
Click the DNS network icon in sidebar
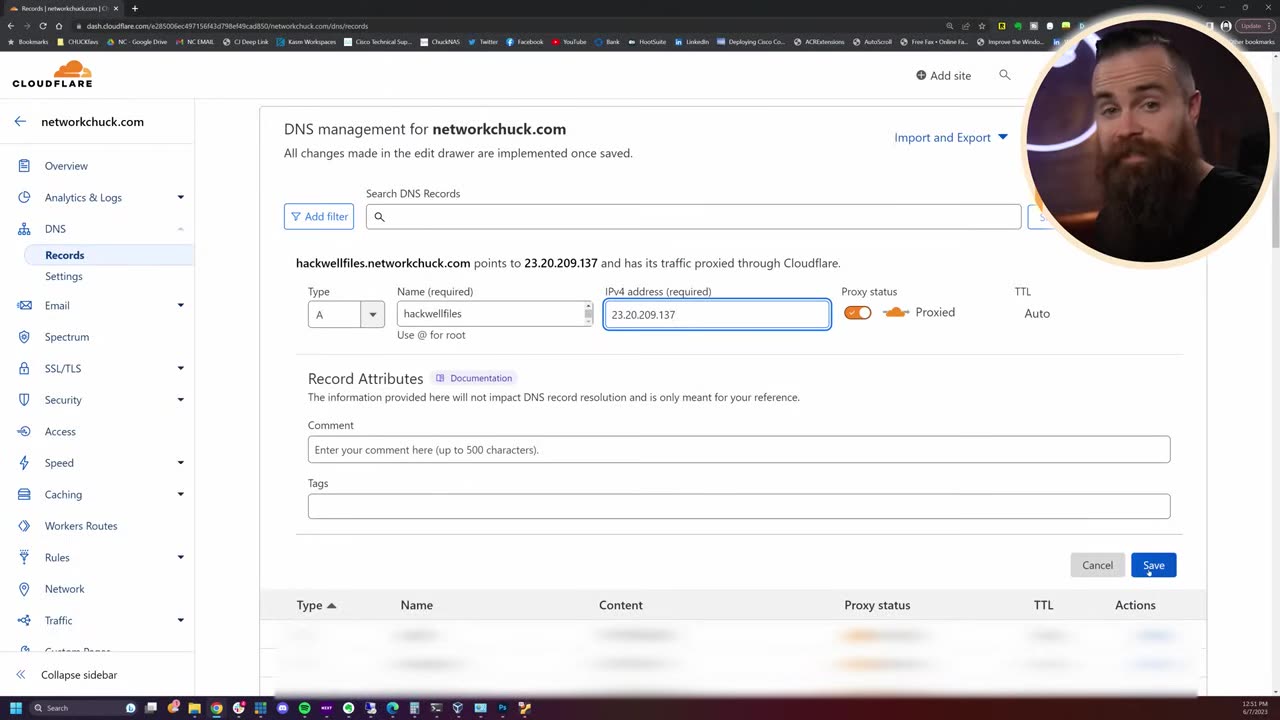click(24, 229)
